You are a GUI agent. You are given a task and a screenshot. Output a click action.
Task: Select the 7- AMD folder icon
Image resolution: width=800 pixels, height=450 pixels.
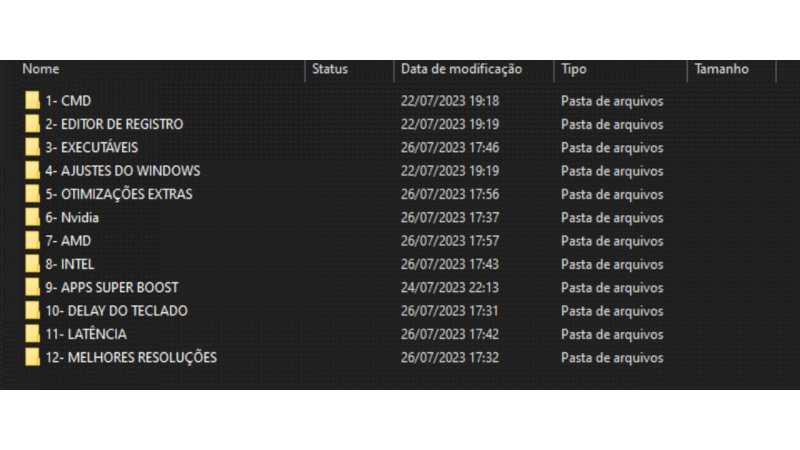coord(33,241)
